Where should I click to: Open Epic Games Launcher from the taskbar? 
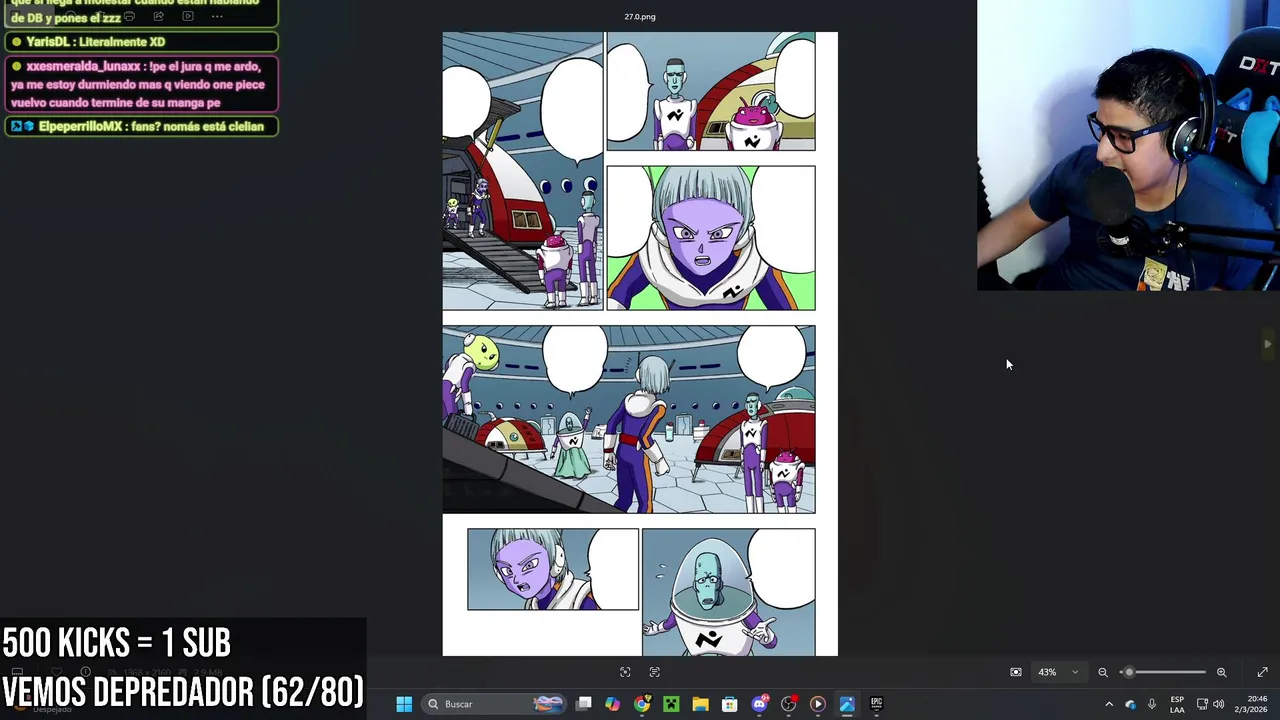coord(876,704)
